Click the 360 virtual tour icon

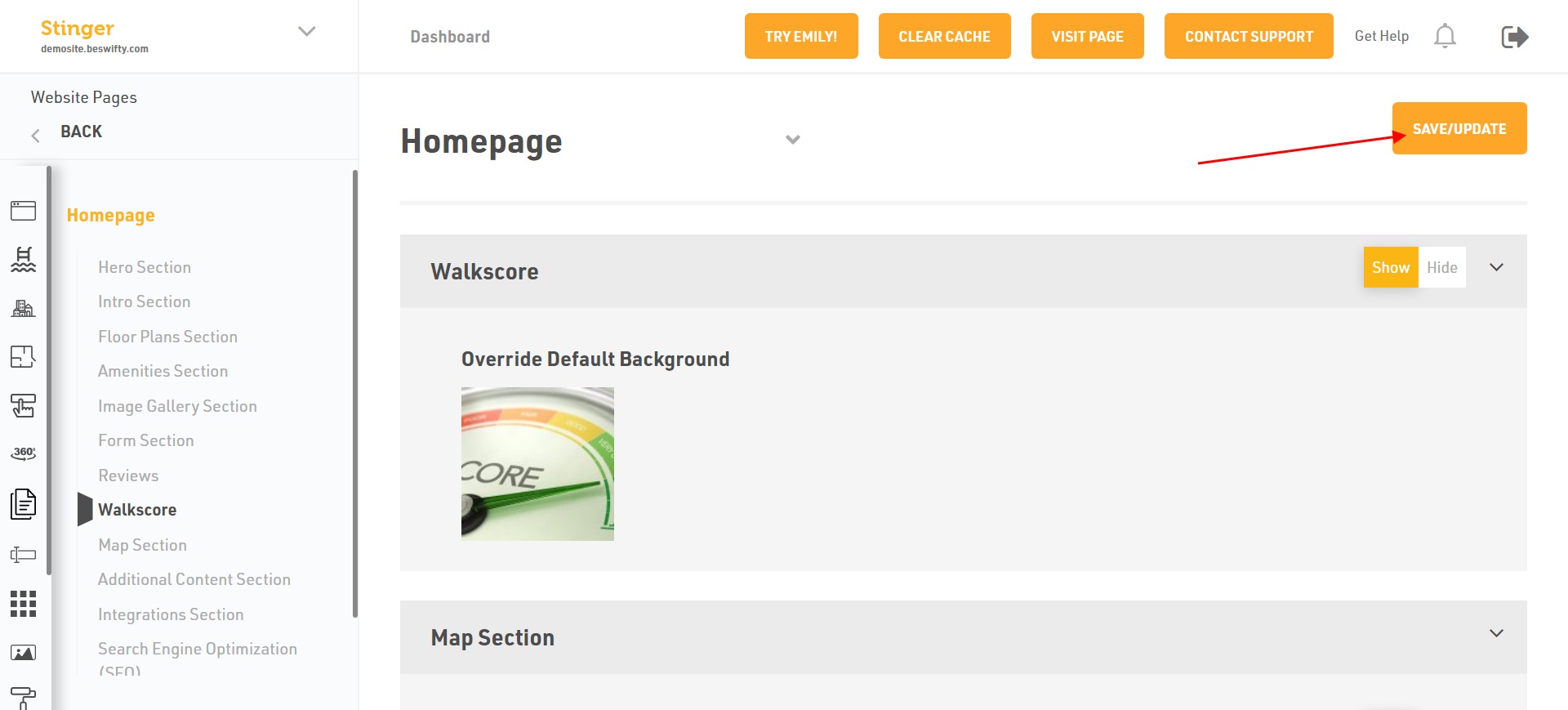point(23,453)
